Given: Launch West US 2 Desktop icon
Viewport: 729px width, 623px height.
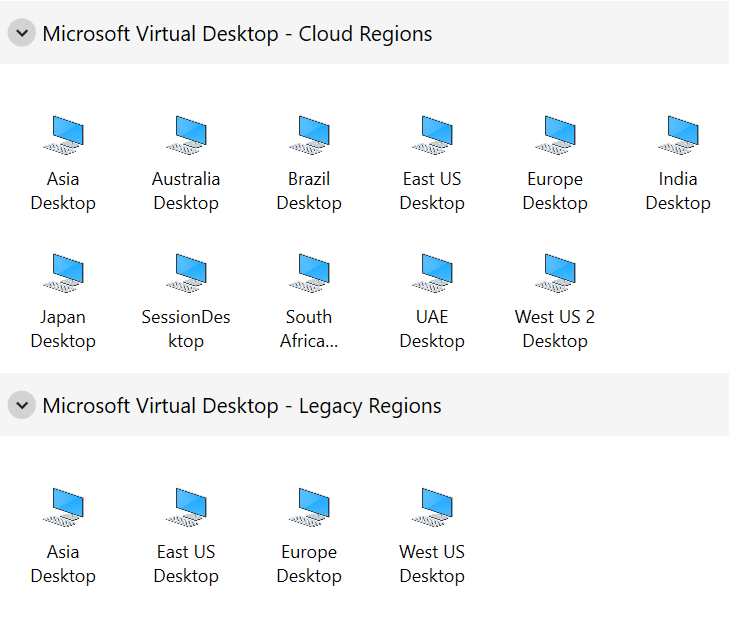Looking at the screenshot, I should pos(555,273).
